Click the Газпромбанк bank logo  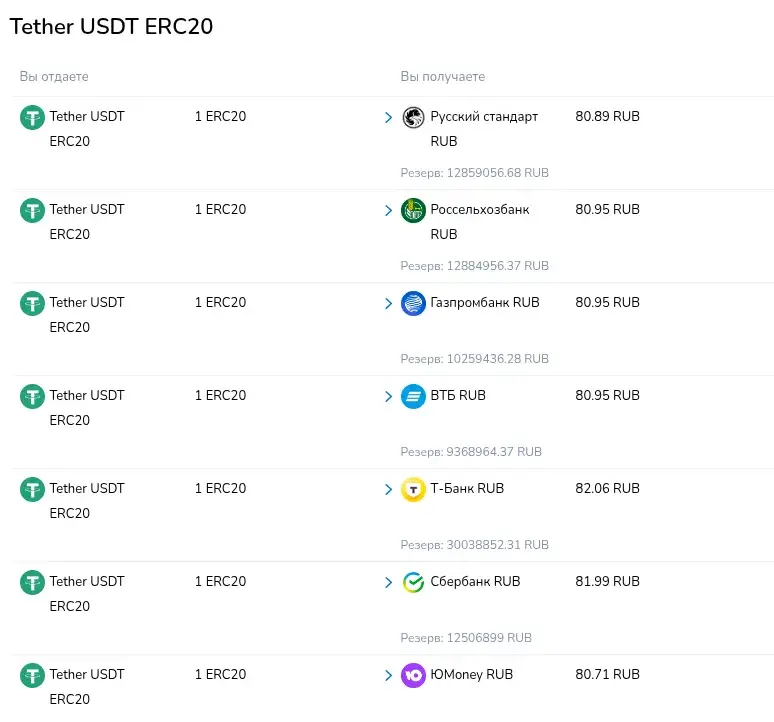(413, 303)
